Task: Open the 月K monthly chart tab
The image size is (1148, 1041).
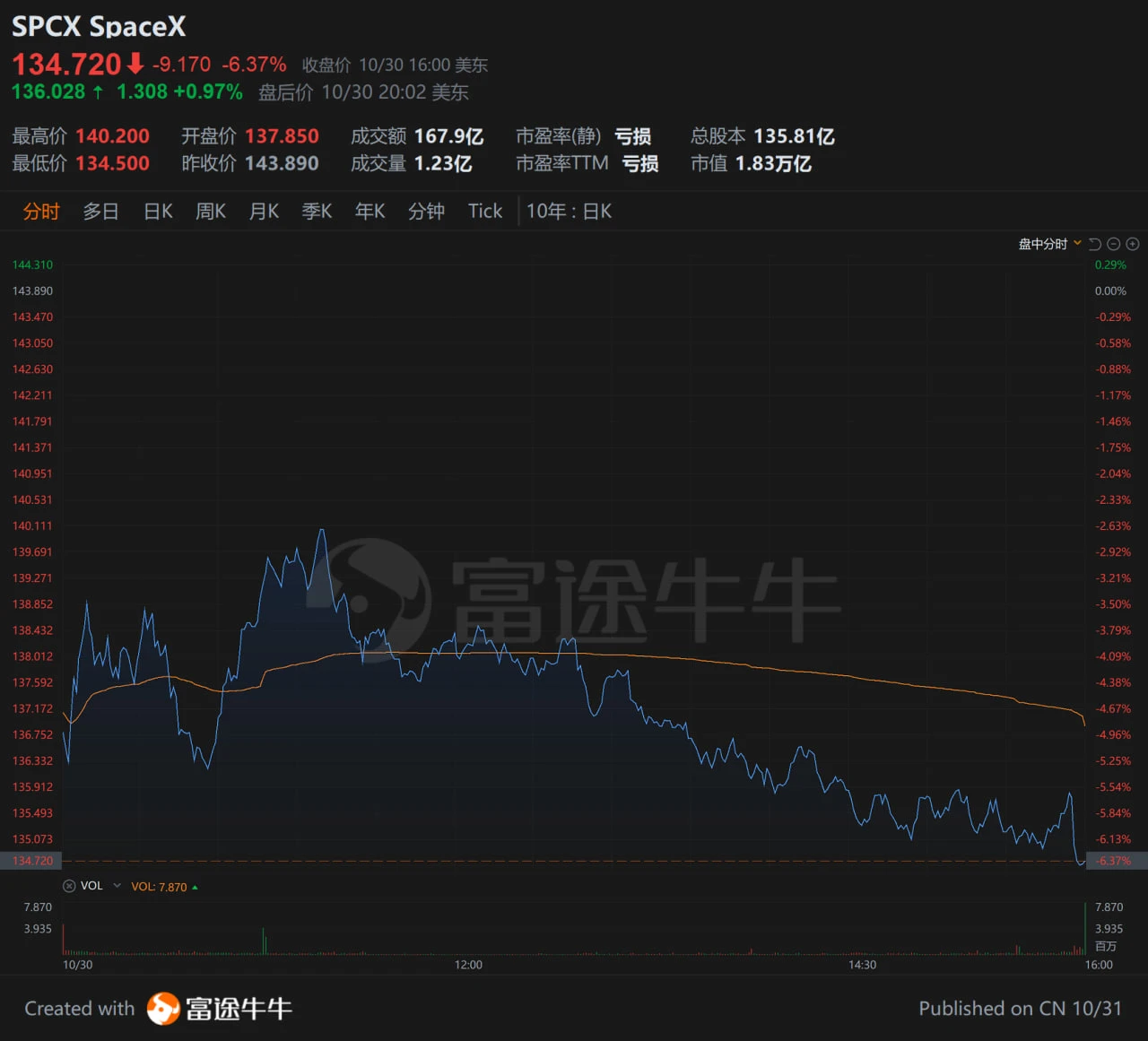Action: [264, 212]
